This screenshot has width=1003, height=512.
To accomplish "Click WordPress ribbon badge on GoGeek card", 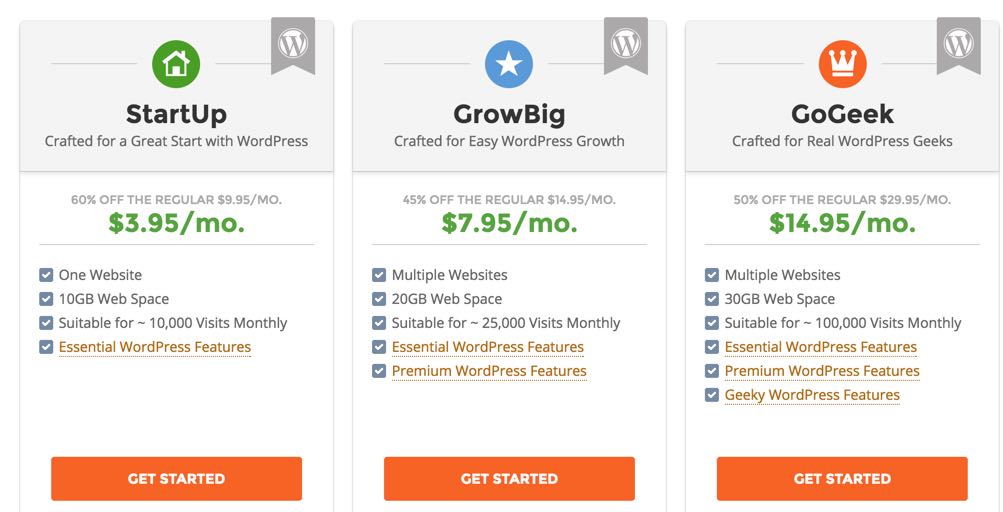I will [x=959, y=45].
